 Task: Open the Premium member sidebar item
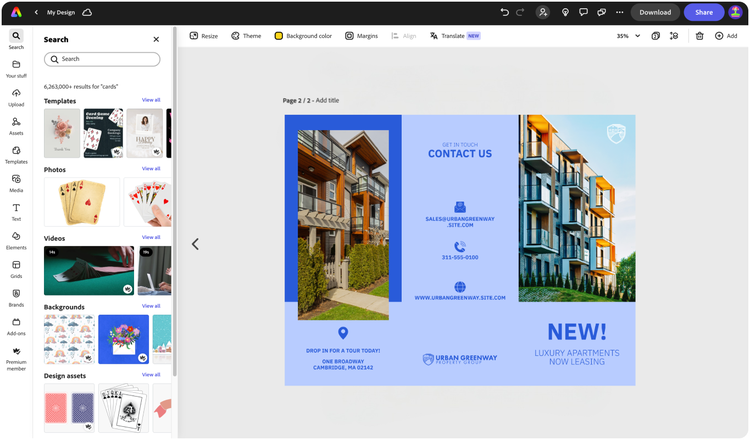[x=16, y=359]
